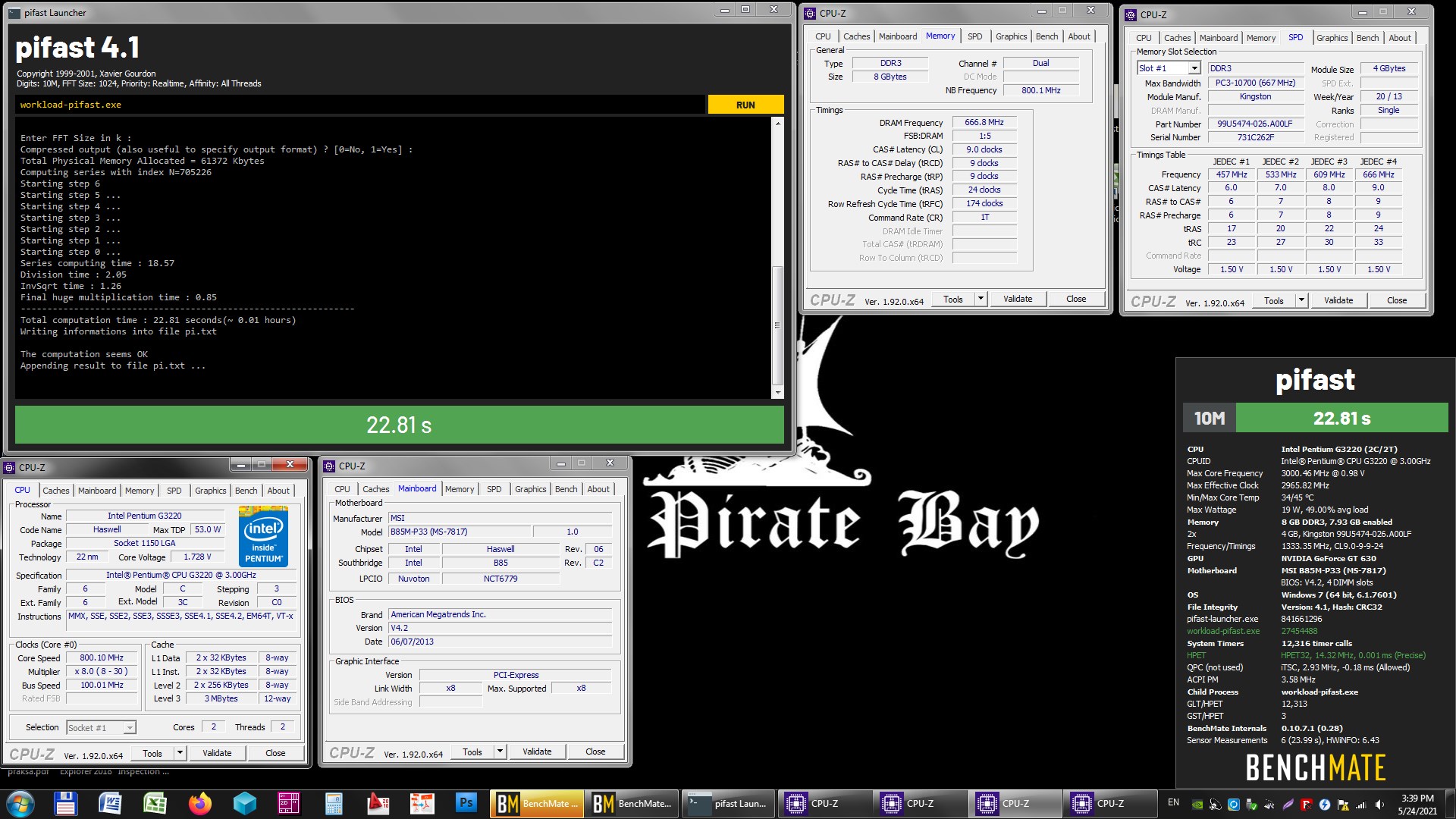Open the purple 2D floor-plan app on taskbar

289,803
